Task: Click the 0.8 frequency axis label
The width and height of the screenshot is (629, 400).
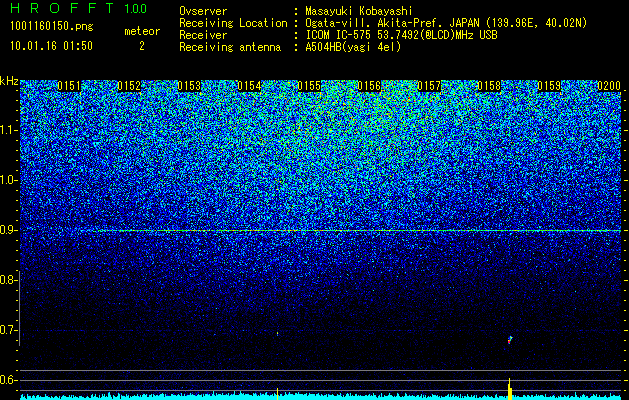Action: (x=8, y=280)
